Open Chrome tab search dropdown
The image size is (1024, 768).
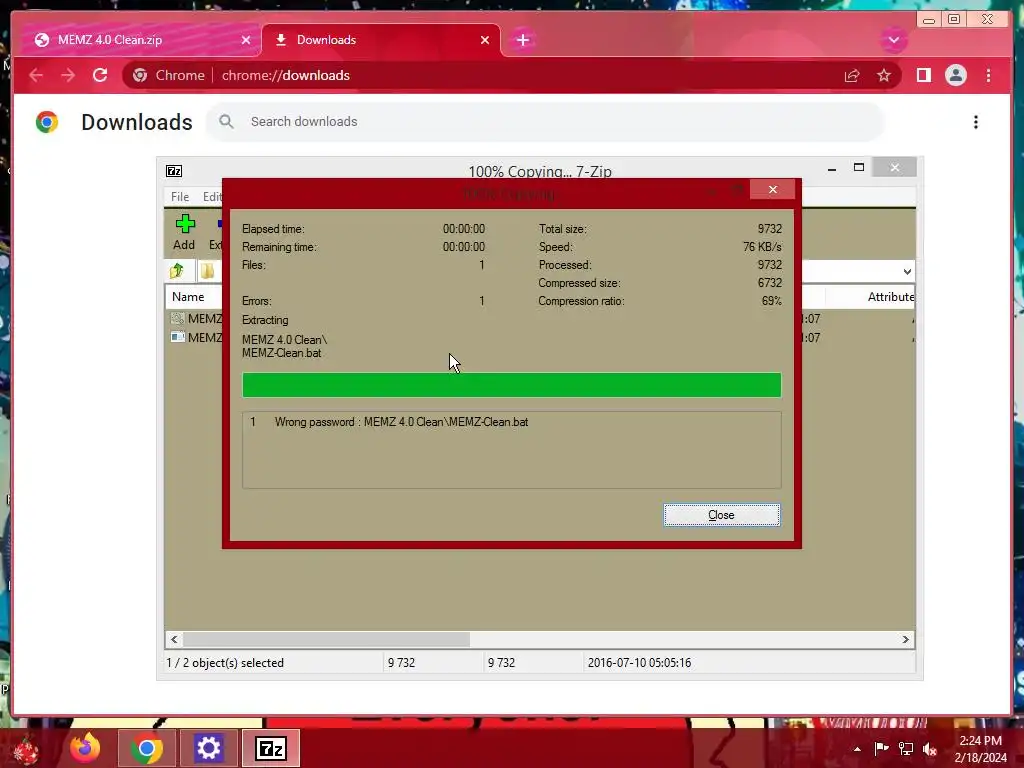(x=893, y=40)
